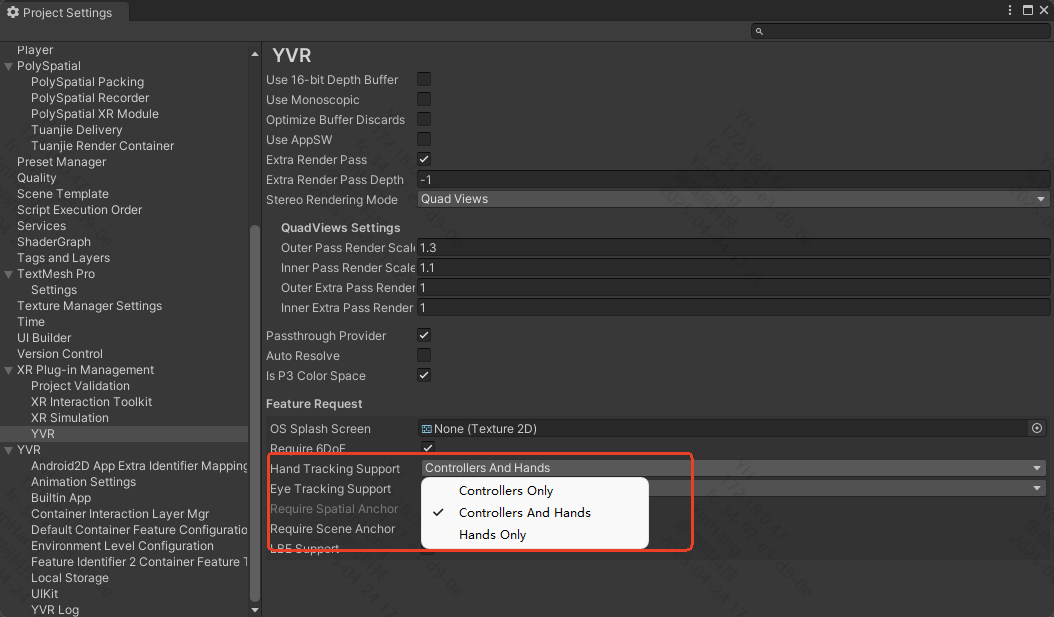
Task: Choose Controllers Only option
Action: (x=505, y=491)
